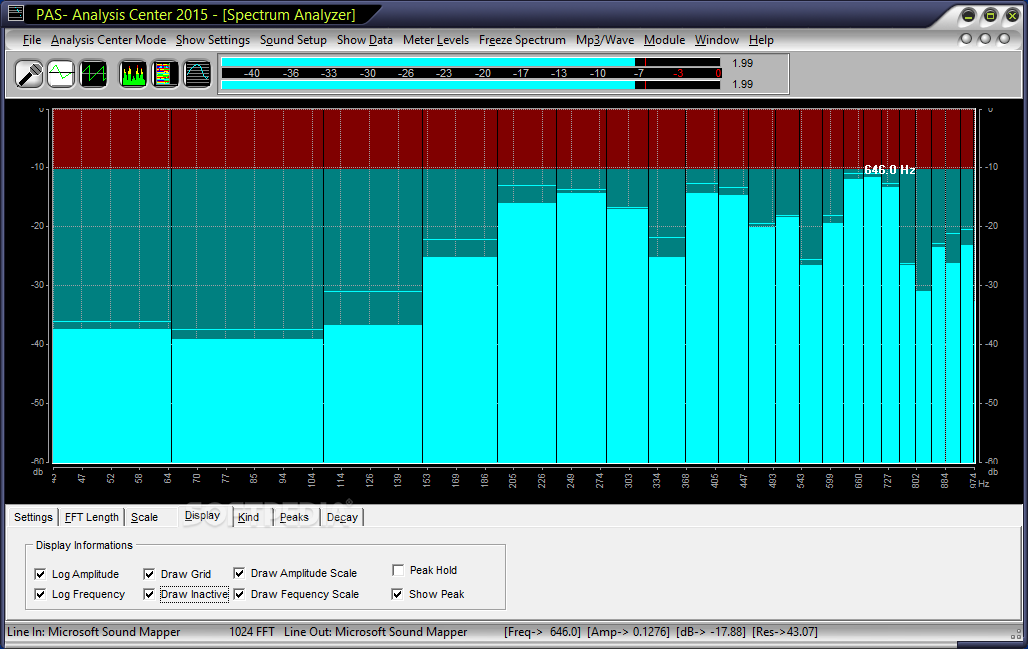Click the upper level meter bar
Viewport: 1028px width, 649px height.
point(471,62)
